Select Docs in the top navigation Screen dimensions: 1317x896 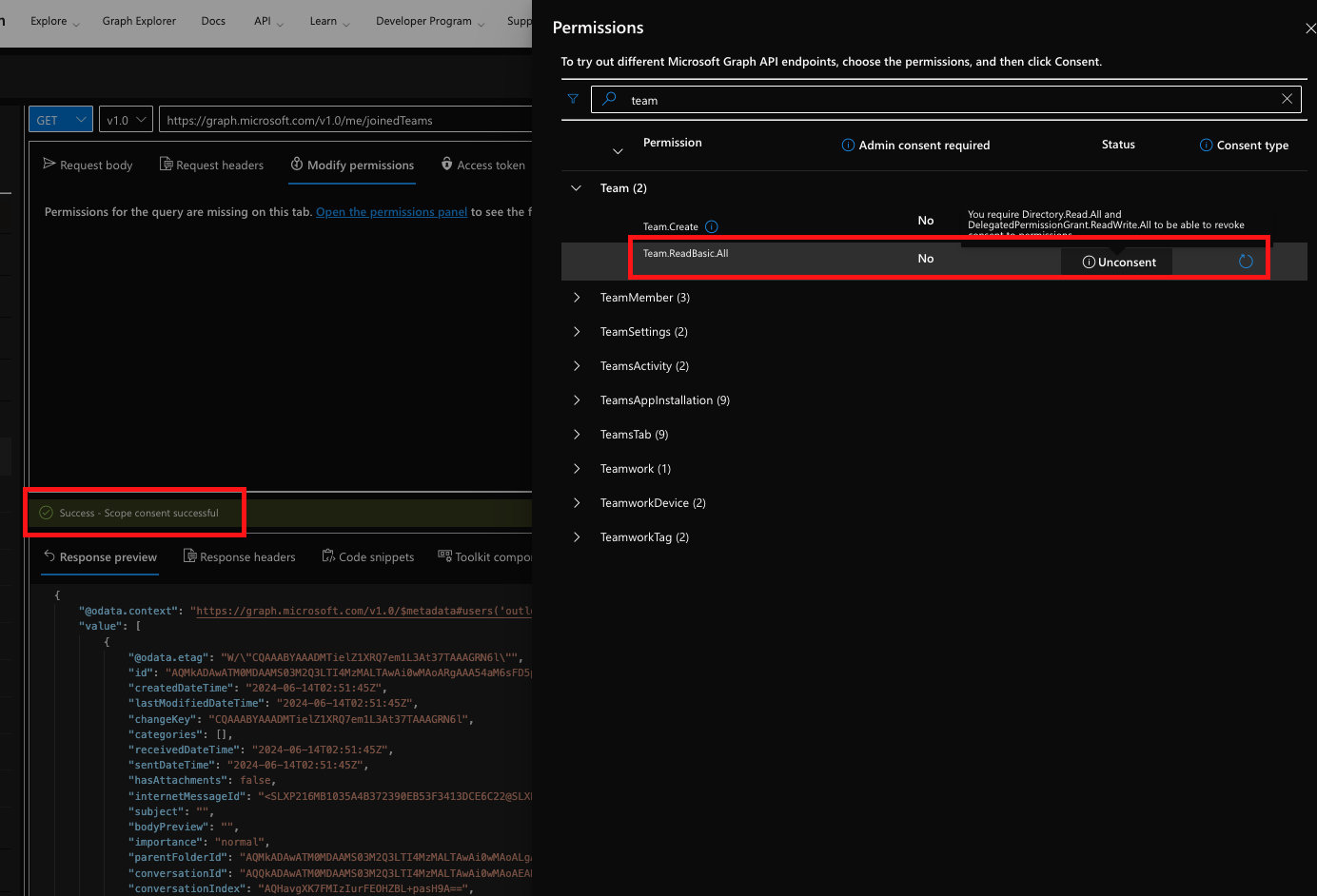click(213, 20)
